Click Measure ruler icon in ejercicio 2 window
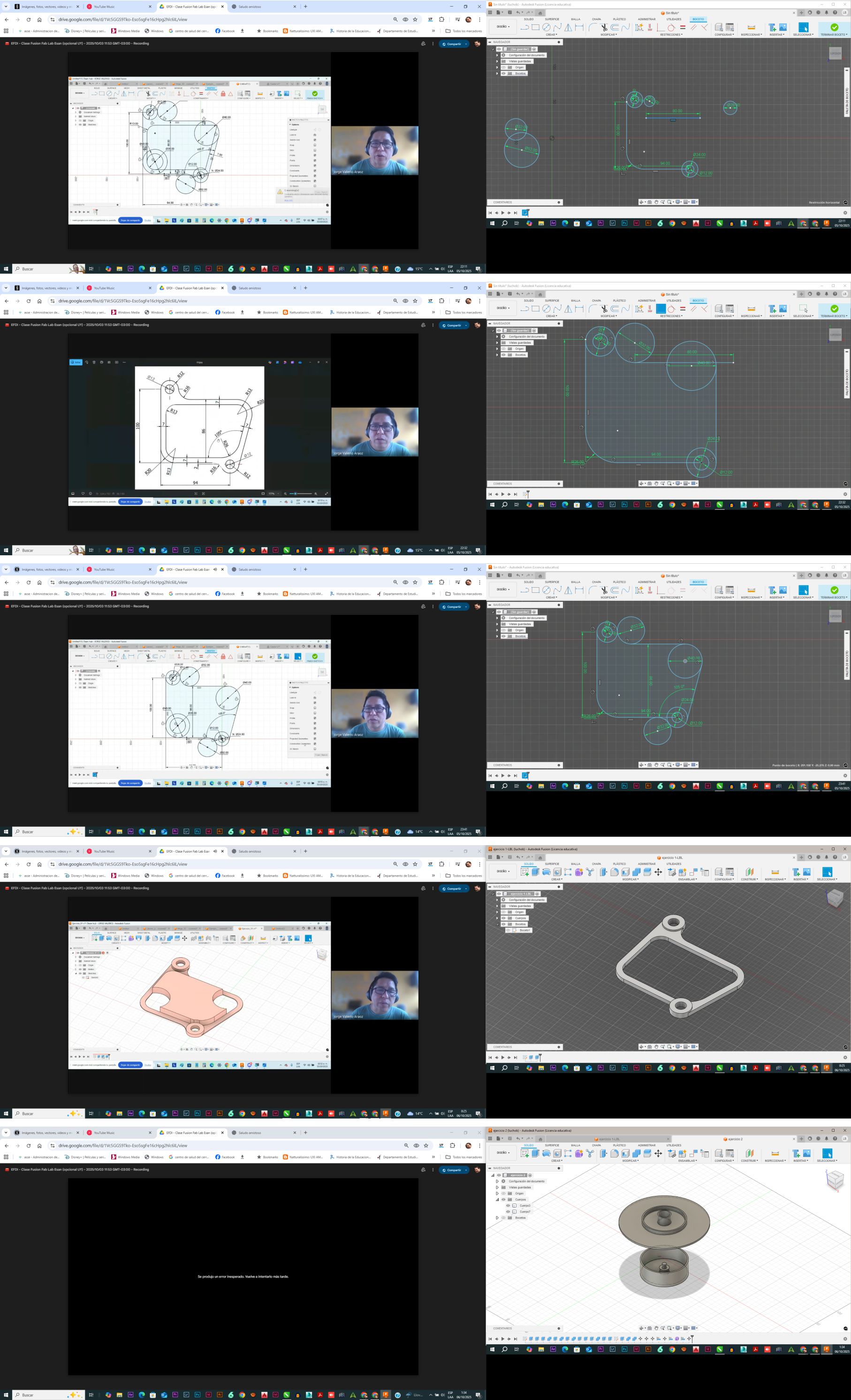This screenshot has width=851, height=1400. click(x=774, y=1153)
